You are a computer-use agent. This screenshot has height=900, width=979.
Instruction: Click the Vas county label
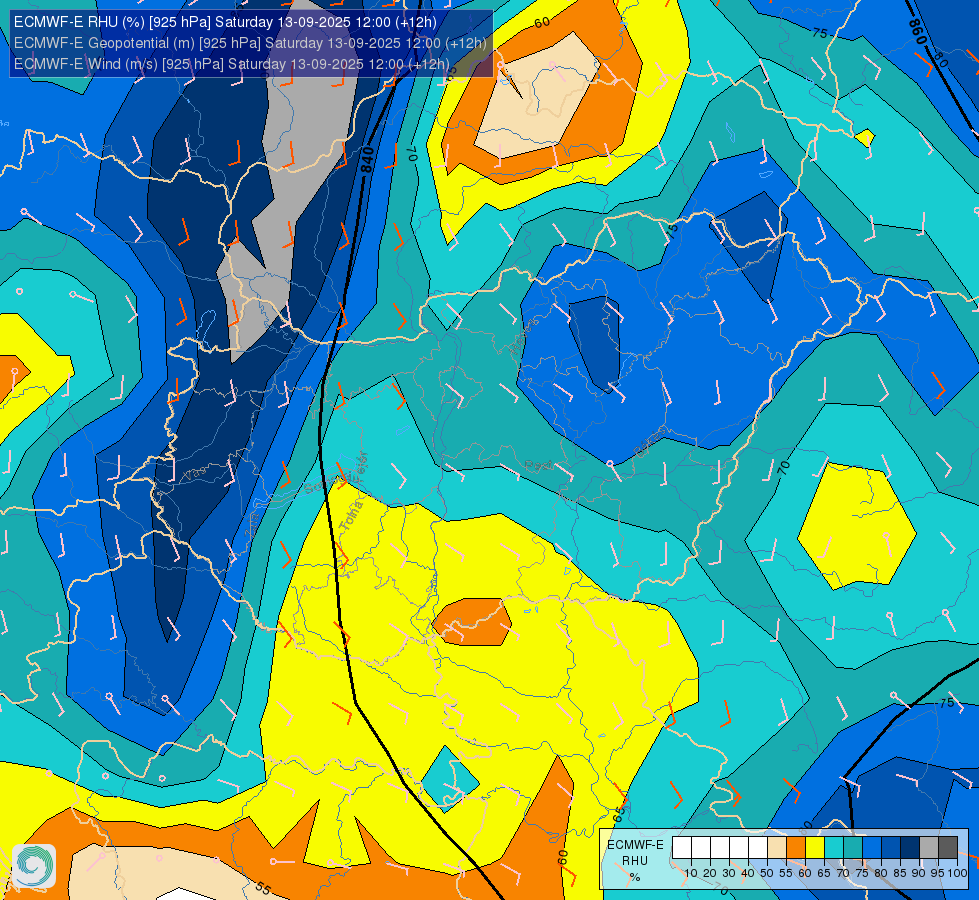click(x=194, y=473)
